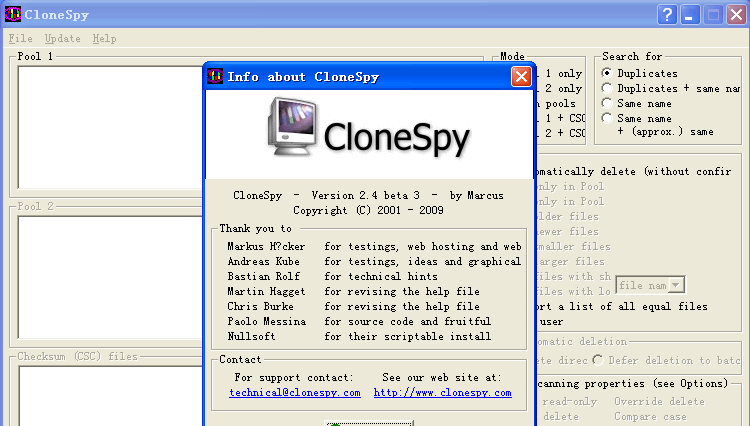Click the Bastian Rolf credit row
The image size is (750, 426).
pyautogui.click(x=332, y=276)
